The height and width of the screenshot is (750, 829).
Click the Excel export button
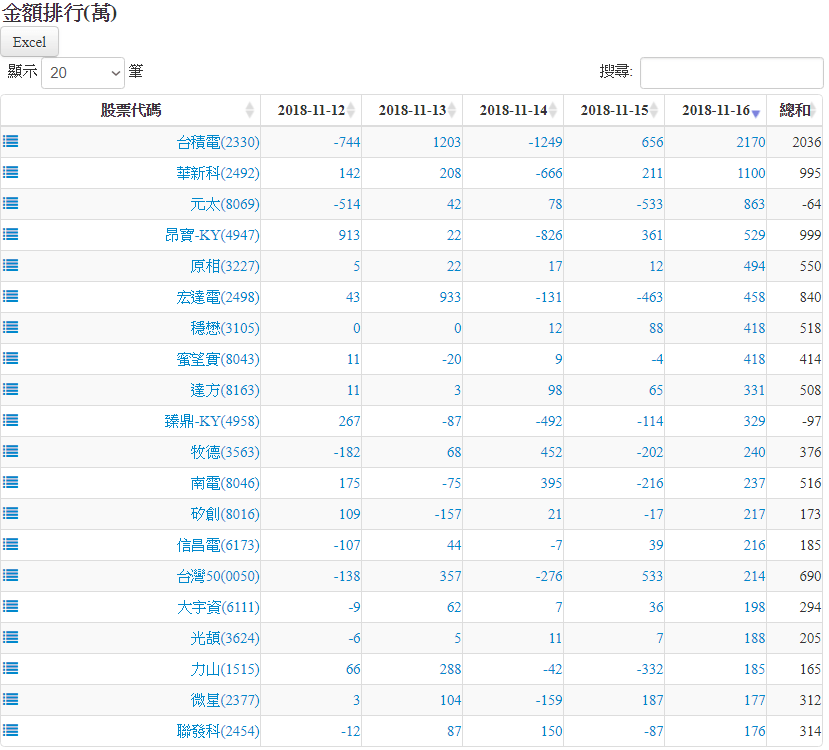pyautogui.click(x=30, y=42)
